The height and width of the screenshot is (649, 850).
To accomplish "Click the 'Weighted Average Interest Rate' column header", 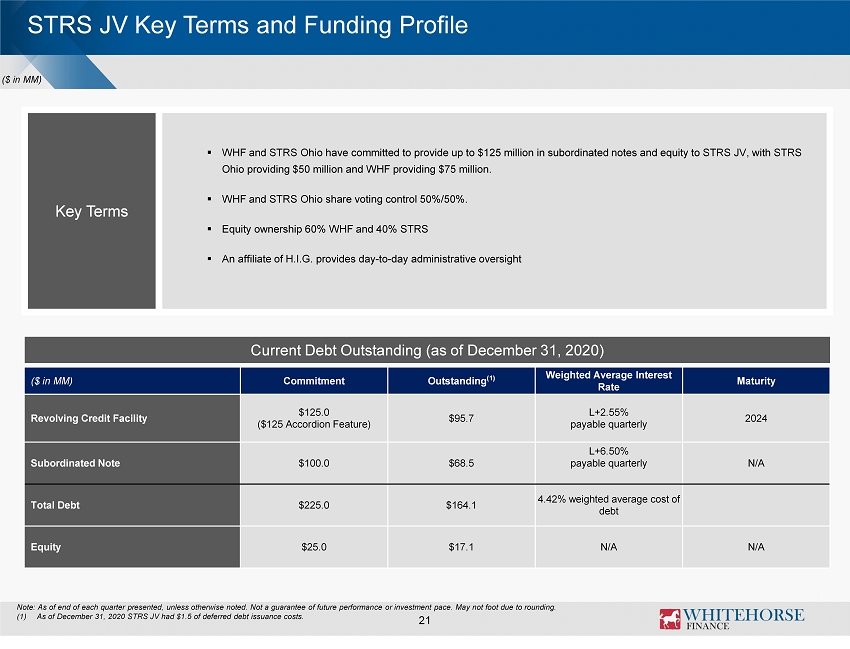I will click(x=609, y=381).
